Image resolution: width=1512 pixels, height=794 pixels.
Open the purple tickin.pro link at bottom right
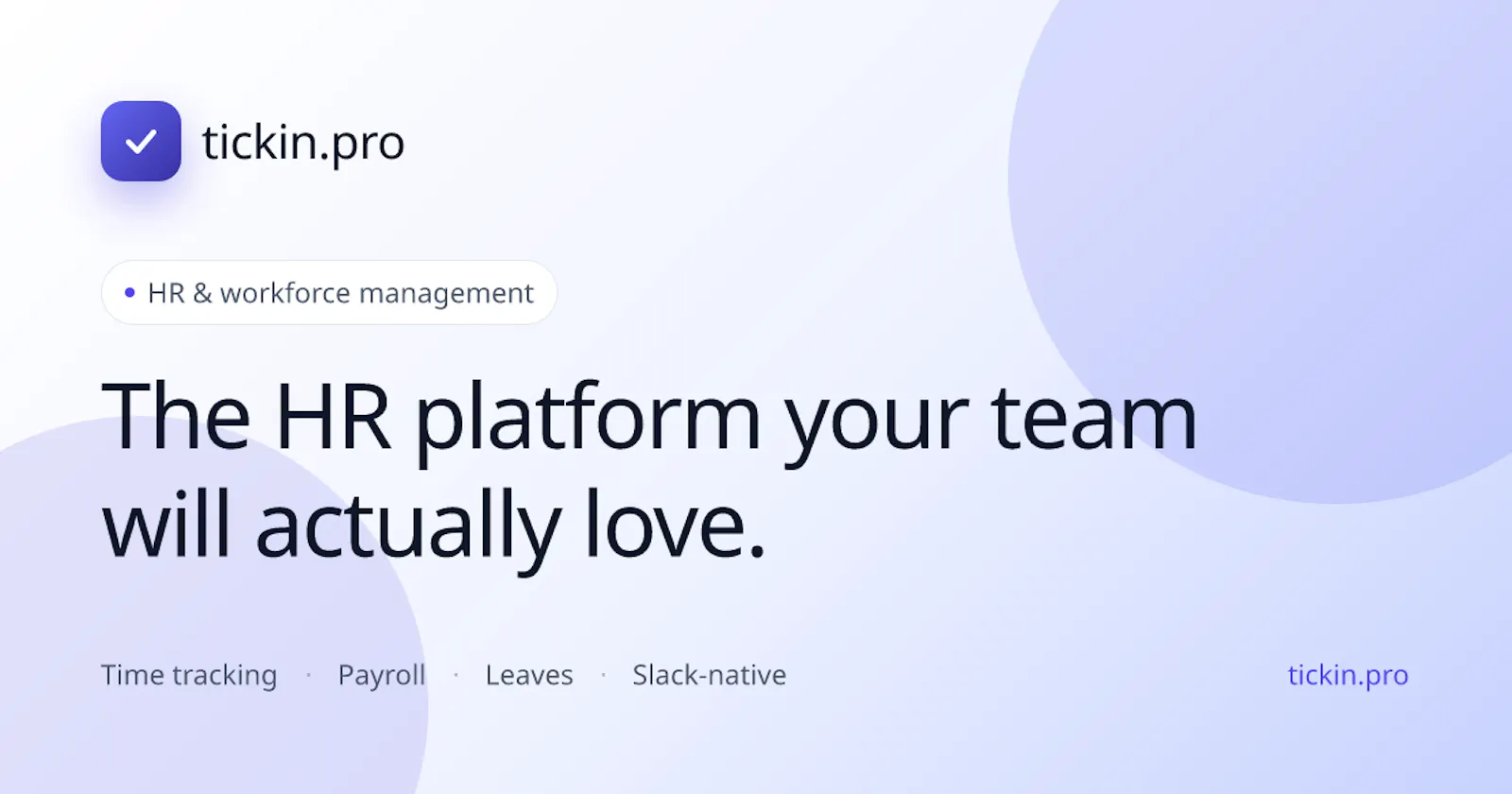tap(1348, 675)
